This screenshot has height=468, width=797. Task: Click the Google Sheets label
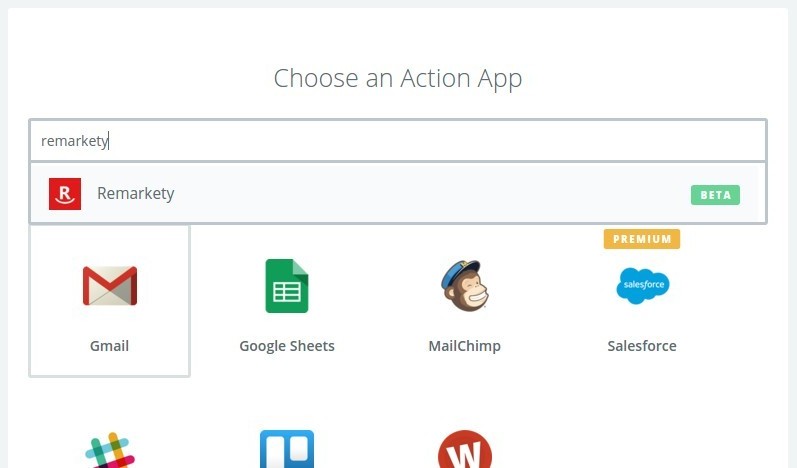tap(287, 346)
